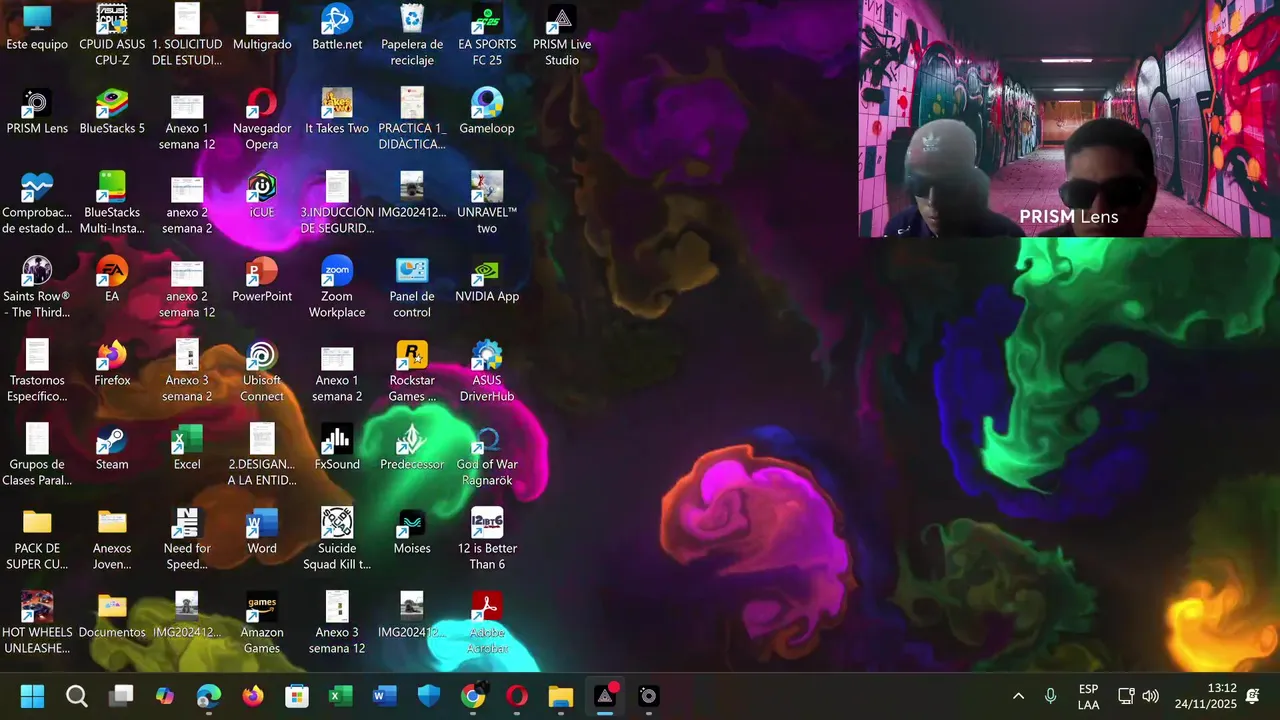This screenshot has height=720, width=1280.
Task: Open PRISM Live Studio desktop icon
Action: click(562, 35)
